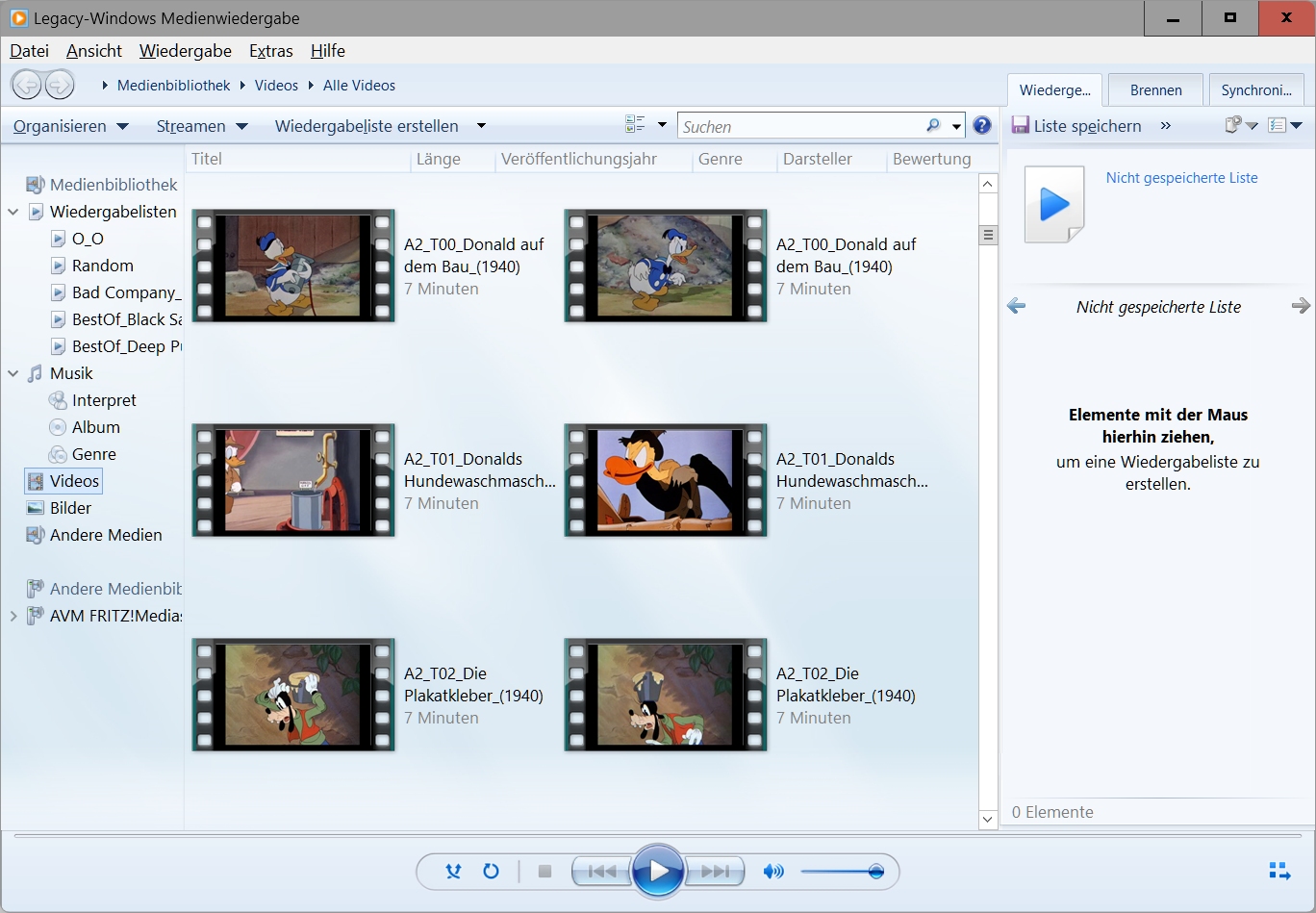Switch to the Synchronisieren tab
This screenshot has height=913, width=1316.
tap(1256, 89)
